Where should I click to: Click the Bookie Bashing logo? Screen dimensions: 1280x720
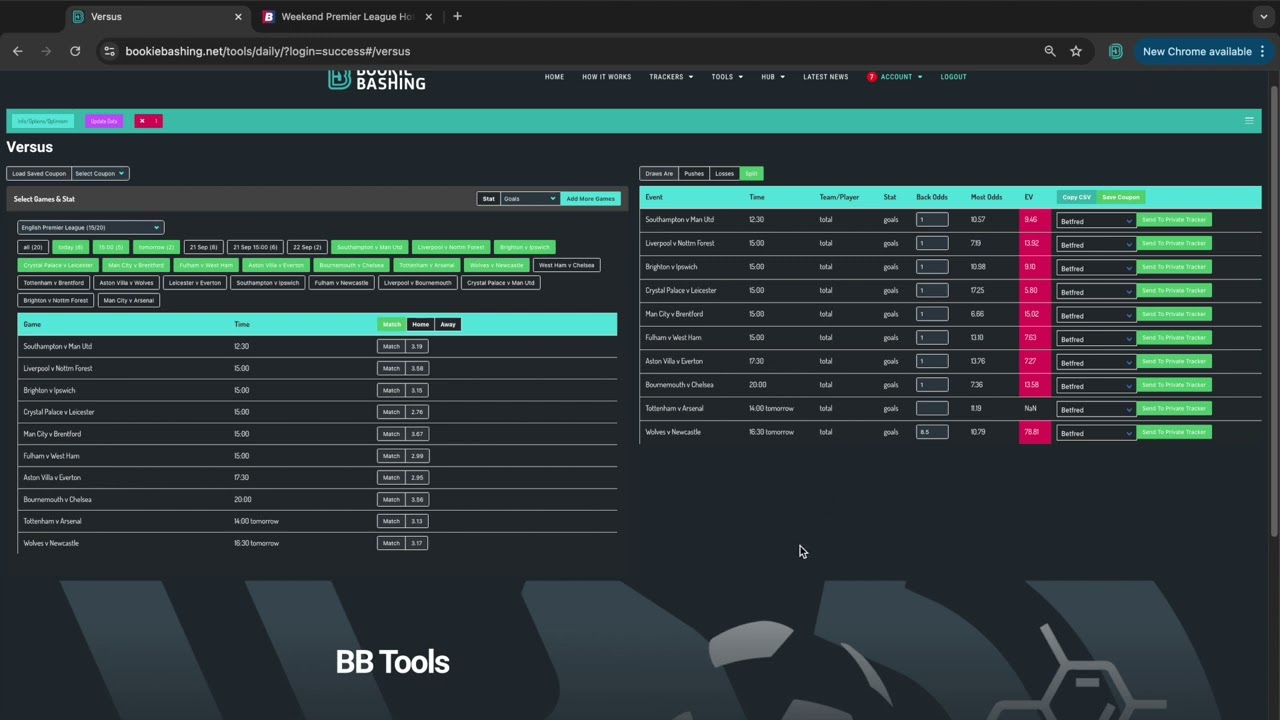(377, 79)
